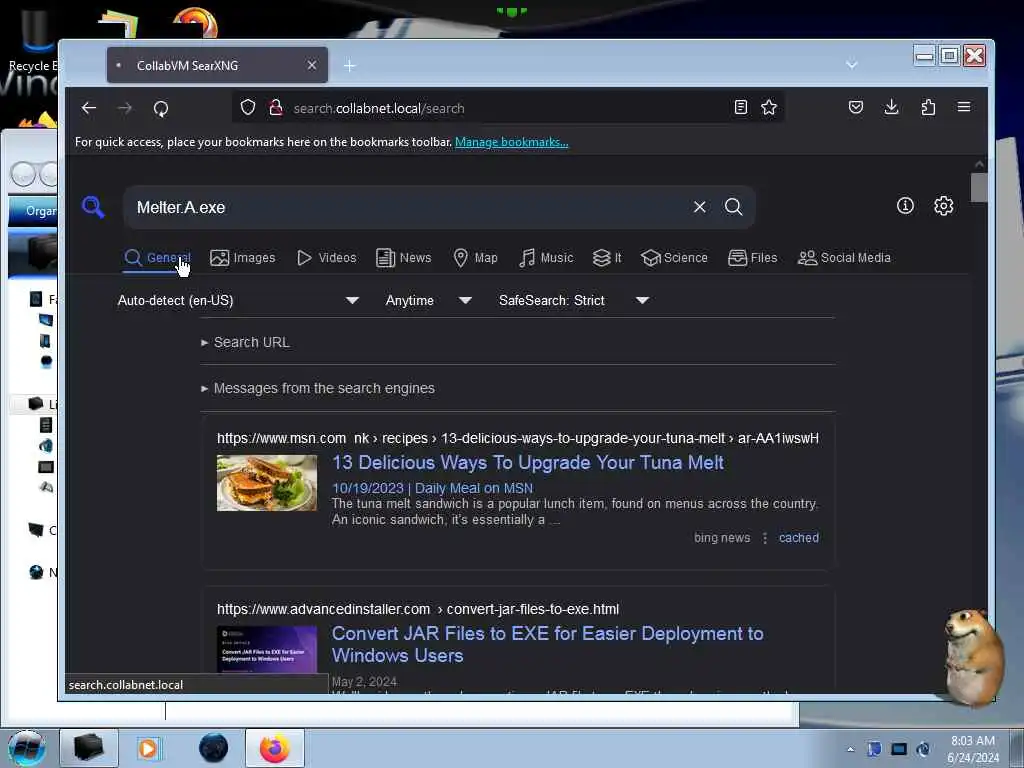Screen dimensions: 1024x768
Task: Submit search with the magnifier button
Action: (x=733, y=207)
